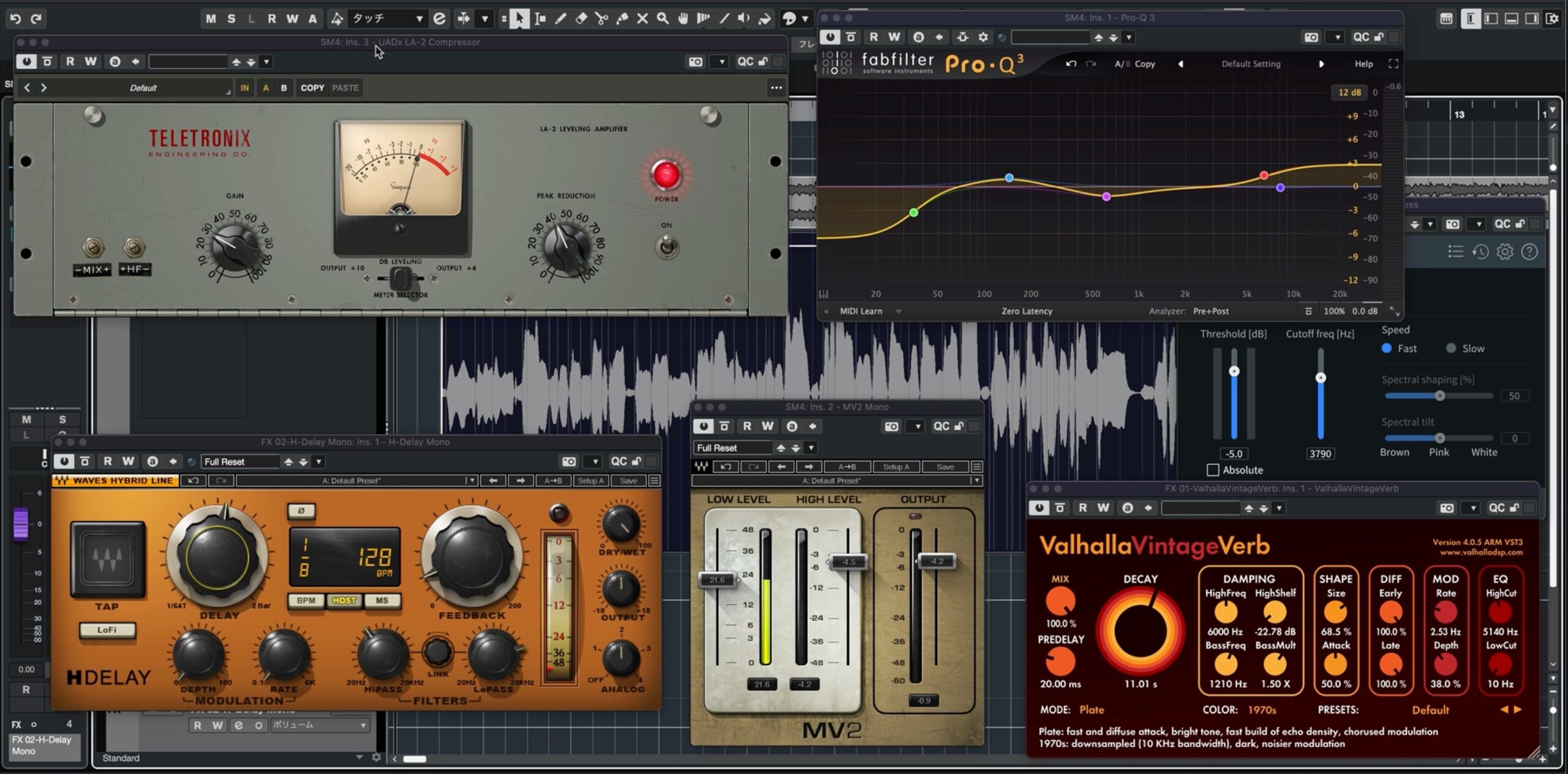
Task: Select the Range Selection tool
Action: tap(540, 18)
